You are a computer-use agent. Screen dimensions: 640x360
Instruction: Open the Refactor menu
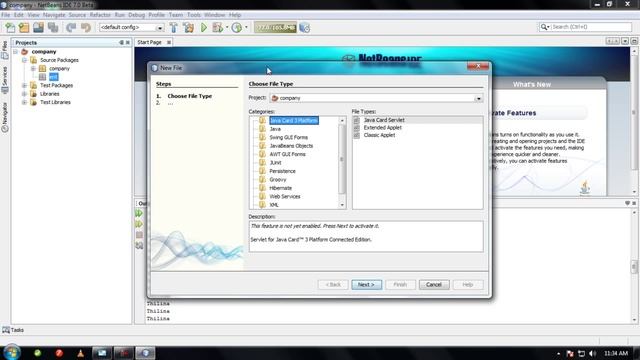pos(100,15)
